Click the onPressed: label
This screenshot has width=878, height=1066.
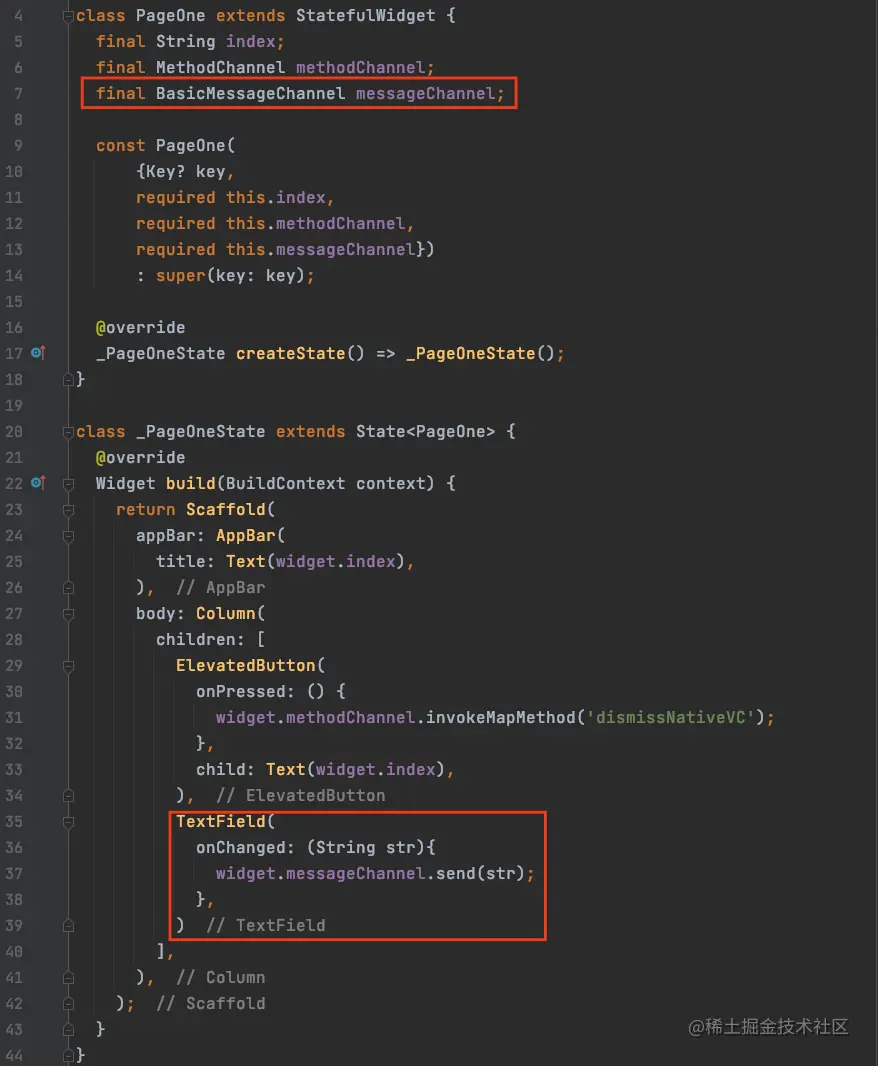pos(245,691)
